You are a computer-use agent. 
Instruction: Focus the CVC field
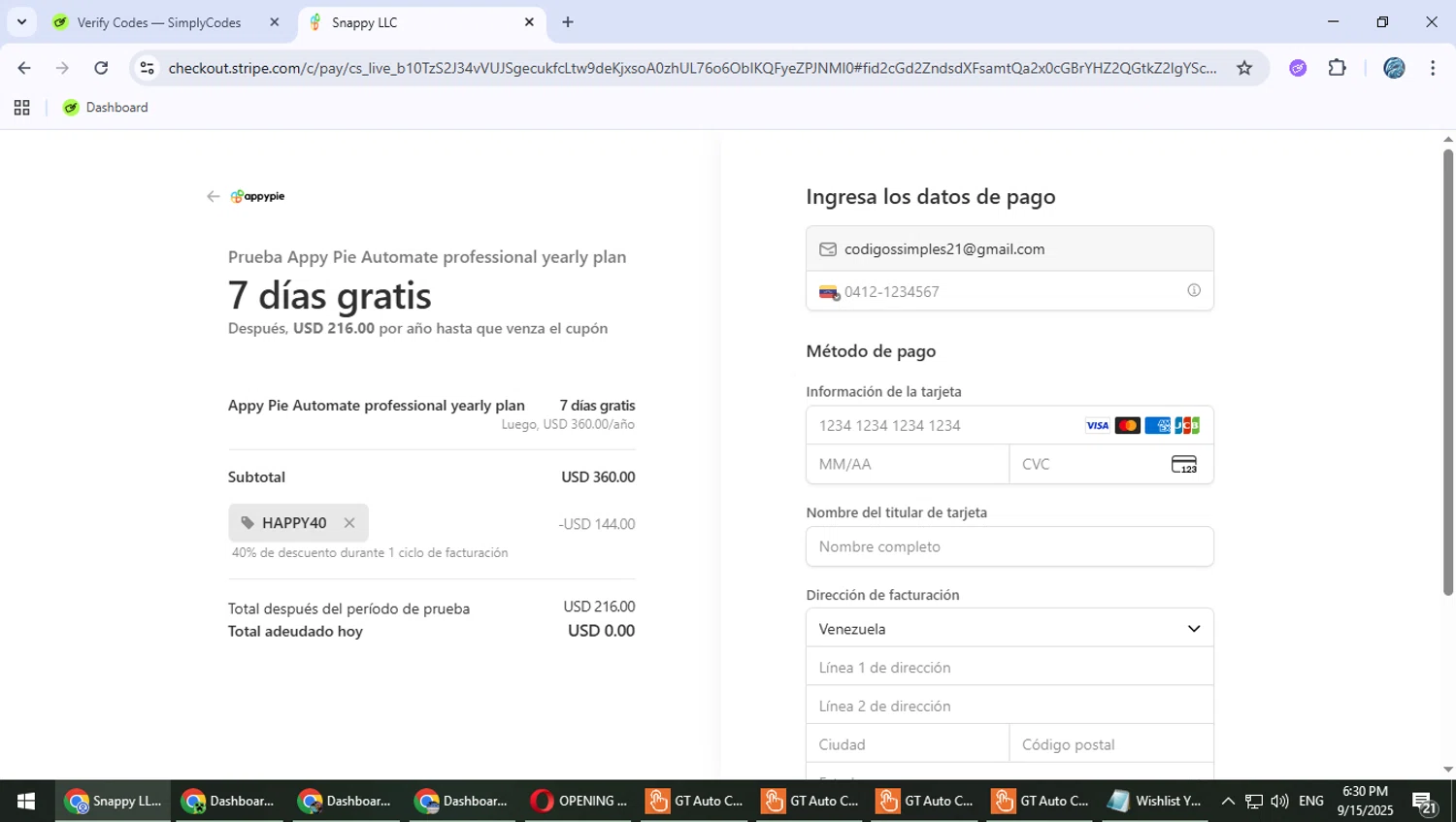point(1111,464)
